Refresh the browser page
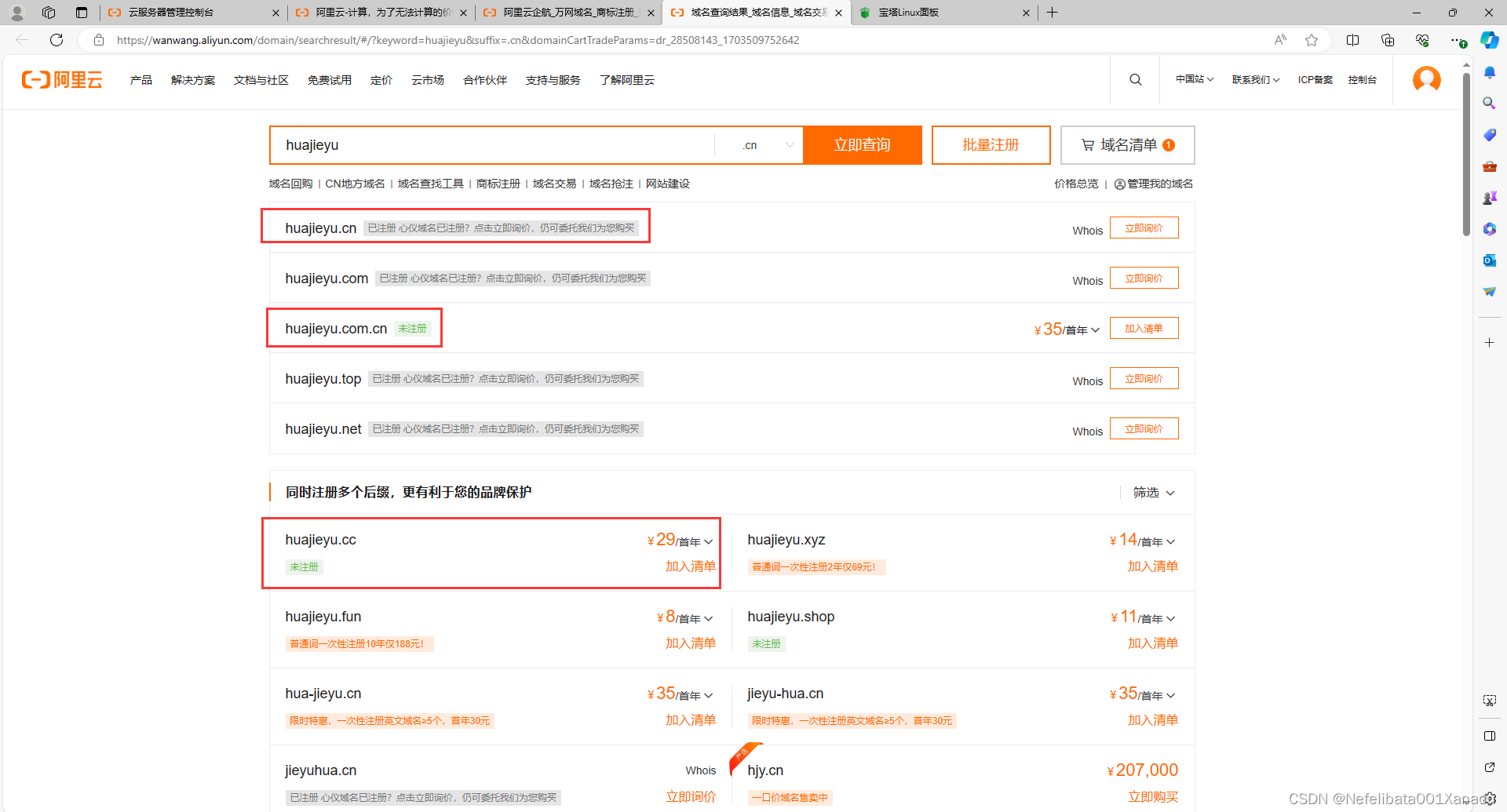The width and height of the screenshot is (1507, 812). click(56, 40)
